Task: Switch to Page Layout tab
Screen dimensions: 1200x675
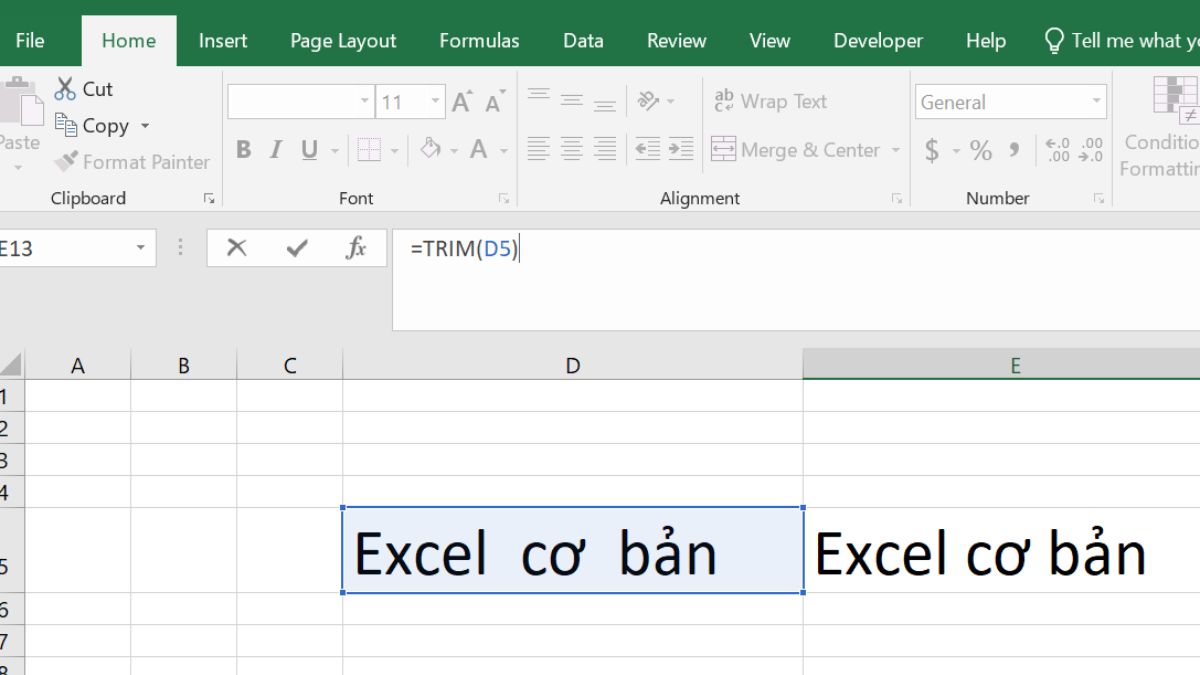Action: click(x=343, y=40)
